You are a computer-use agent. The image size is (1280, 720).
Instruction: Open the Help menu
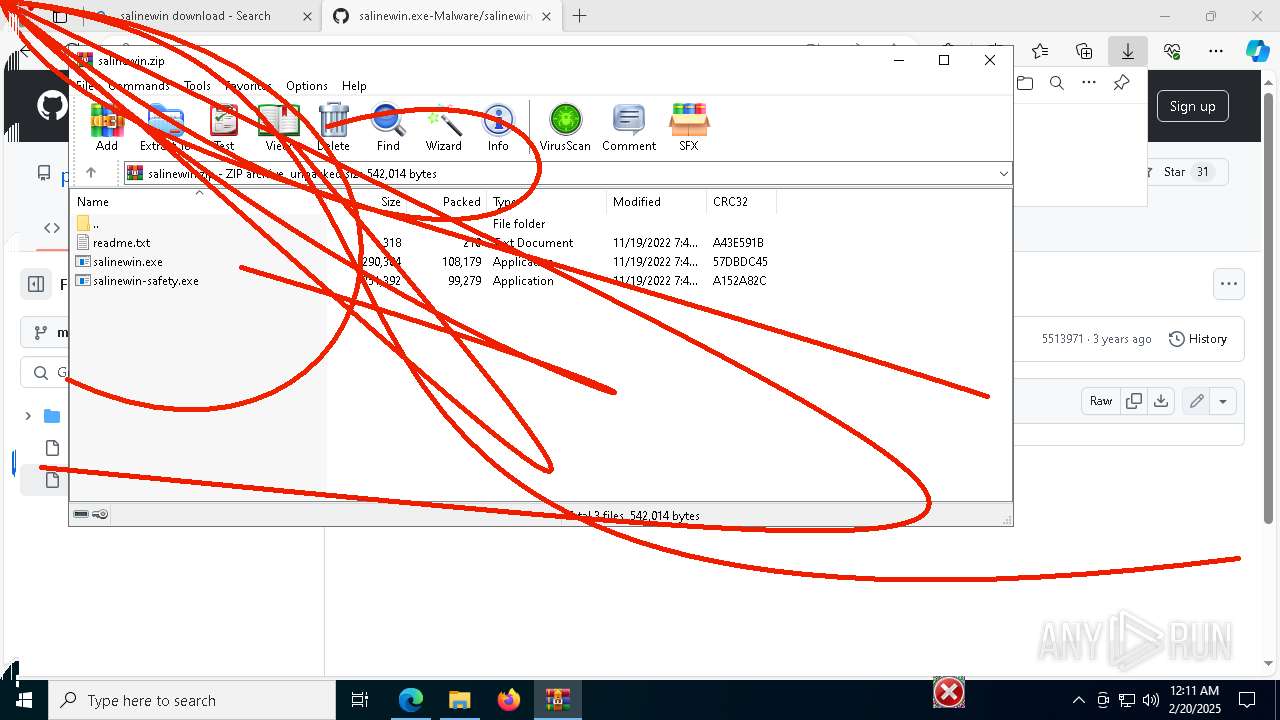[x=354, y=86]
